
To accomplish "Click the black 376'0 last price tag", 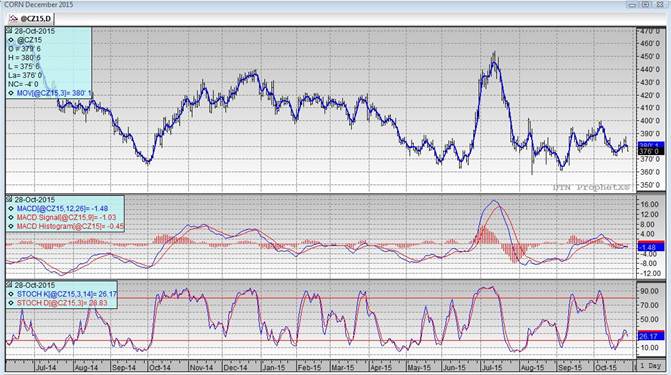I will coord(650,151).
